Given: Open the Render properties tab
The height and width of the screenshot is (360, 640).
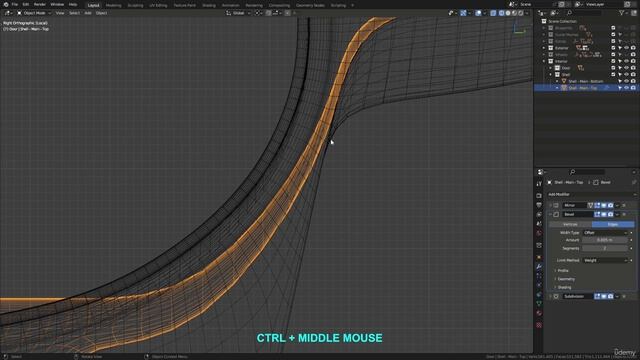Looking at the screenshot, I should click(x=539, y=196).
